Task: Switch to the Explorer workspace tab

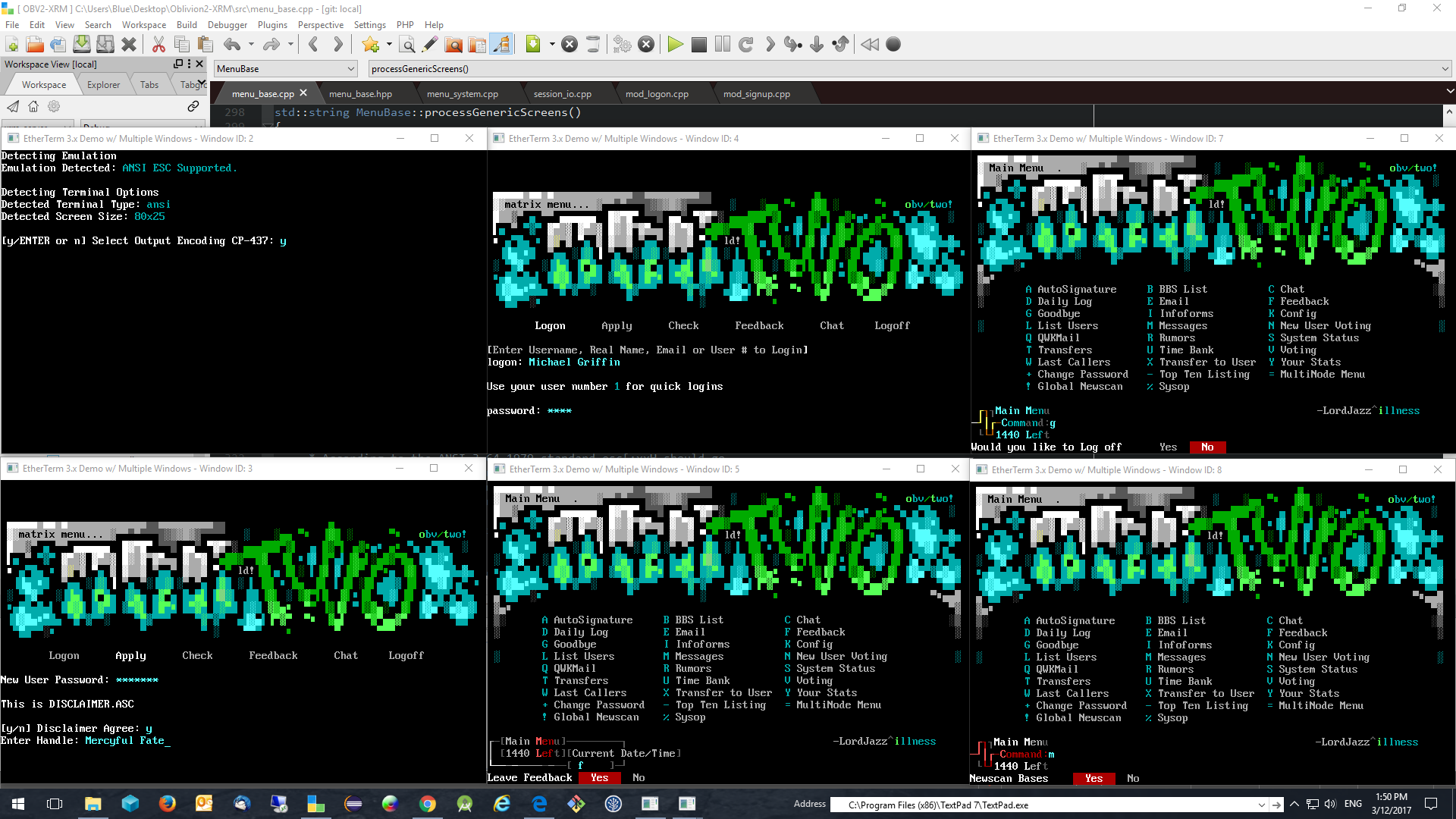Action: (103, 85)
